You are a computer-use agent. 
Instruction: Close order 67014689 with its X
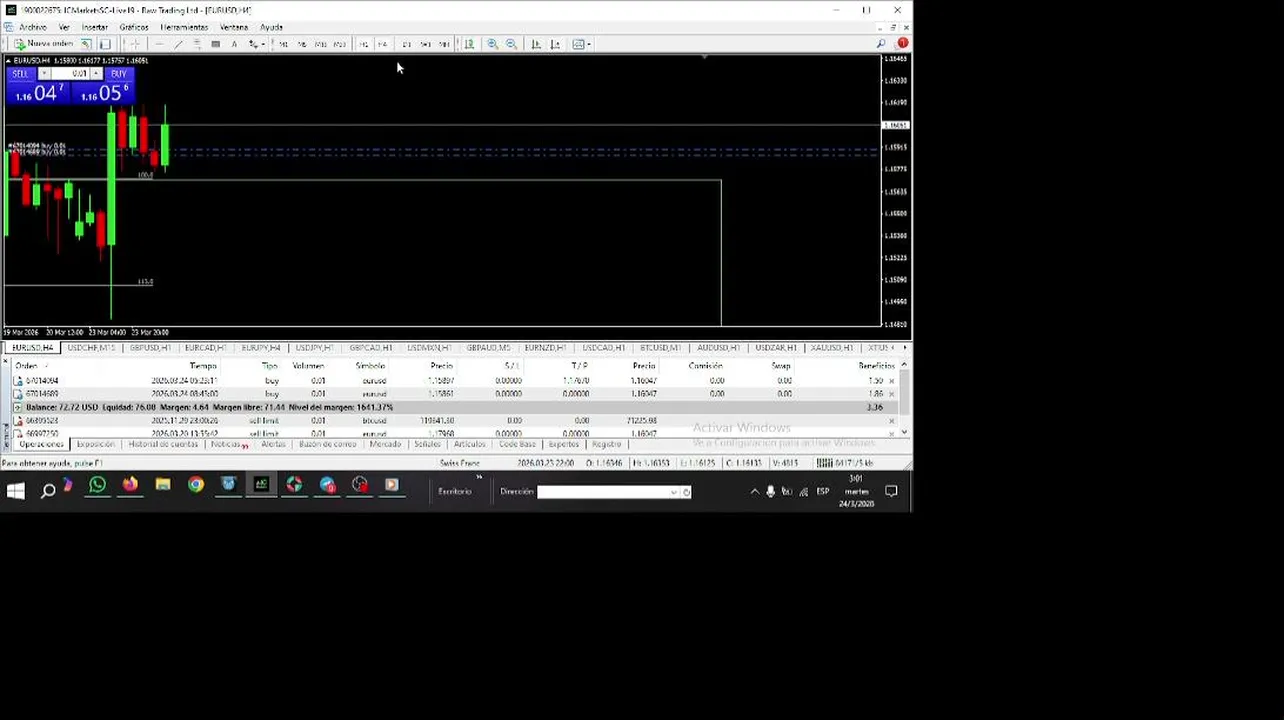point(892,394)
